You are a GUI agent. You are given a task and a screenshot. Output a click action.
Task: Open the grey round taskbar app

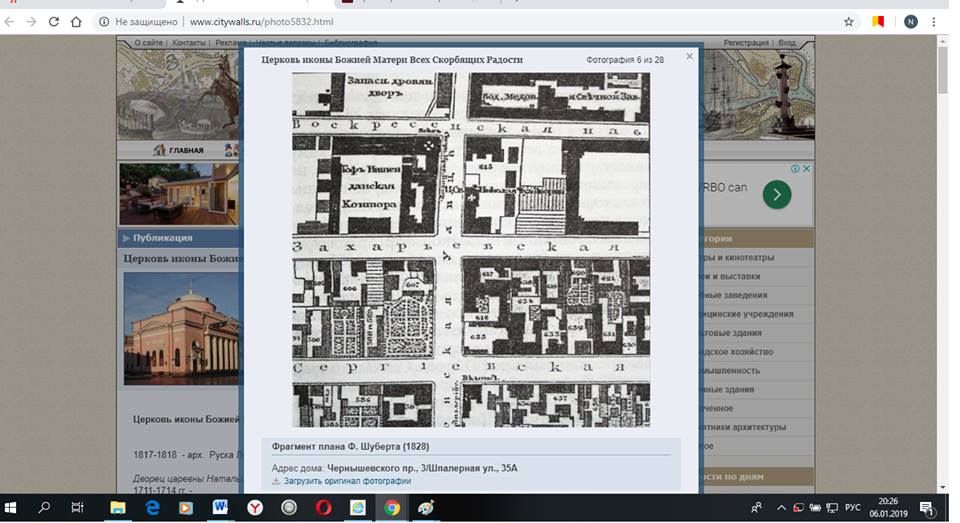pos(289,508)
